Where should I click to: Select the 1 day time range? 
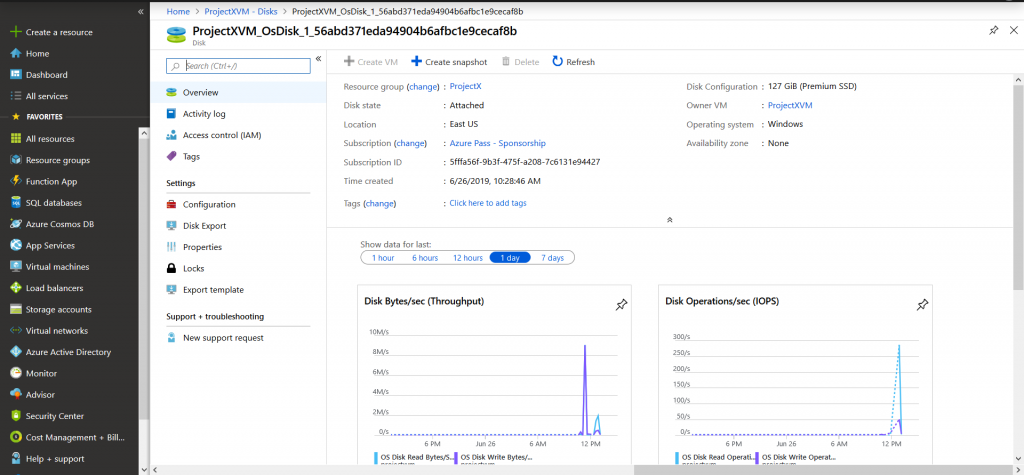(510, 258)
